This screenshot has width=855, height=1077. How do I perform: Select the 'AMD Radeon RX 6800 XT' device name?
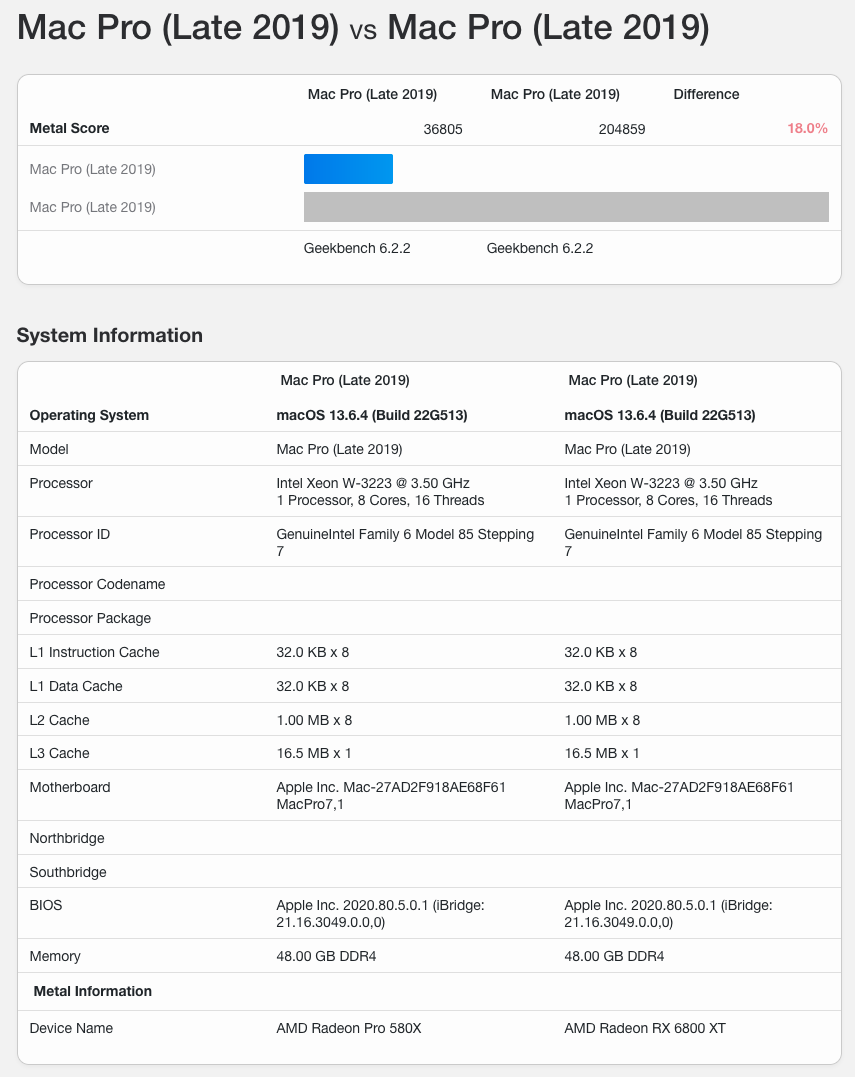point(645,1028)
